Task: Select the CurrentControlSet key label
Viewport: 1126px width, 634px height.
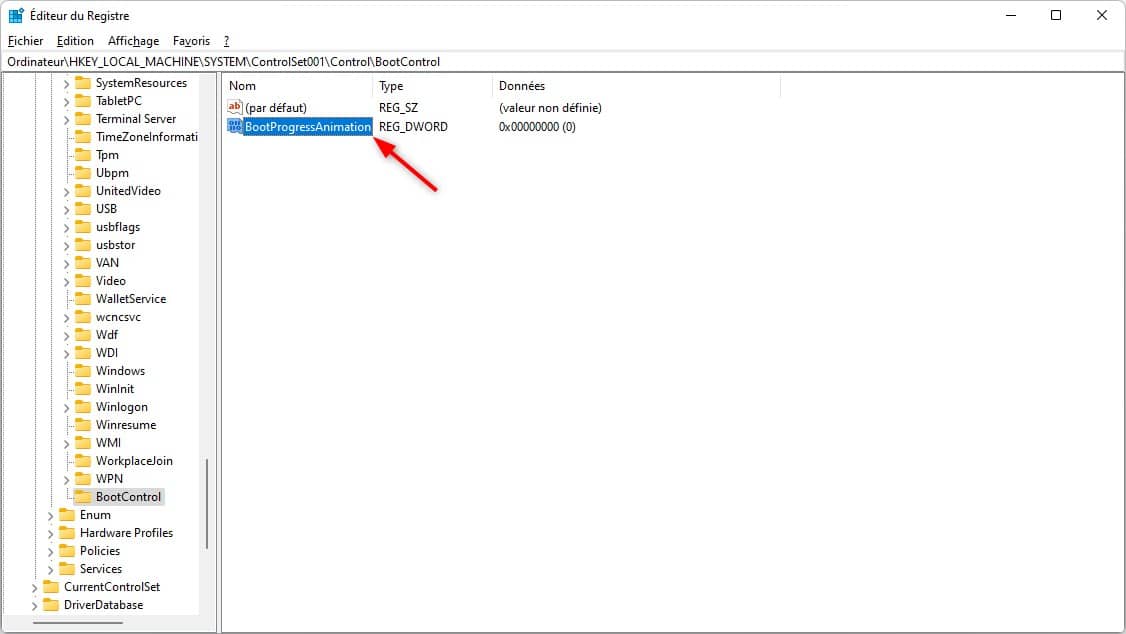Action: pyautogui.click(x=112, y=587)
